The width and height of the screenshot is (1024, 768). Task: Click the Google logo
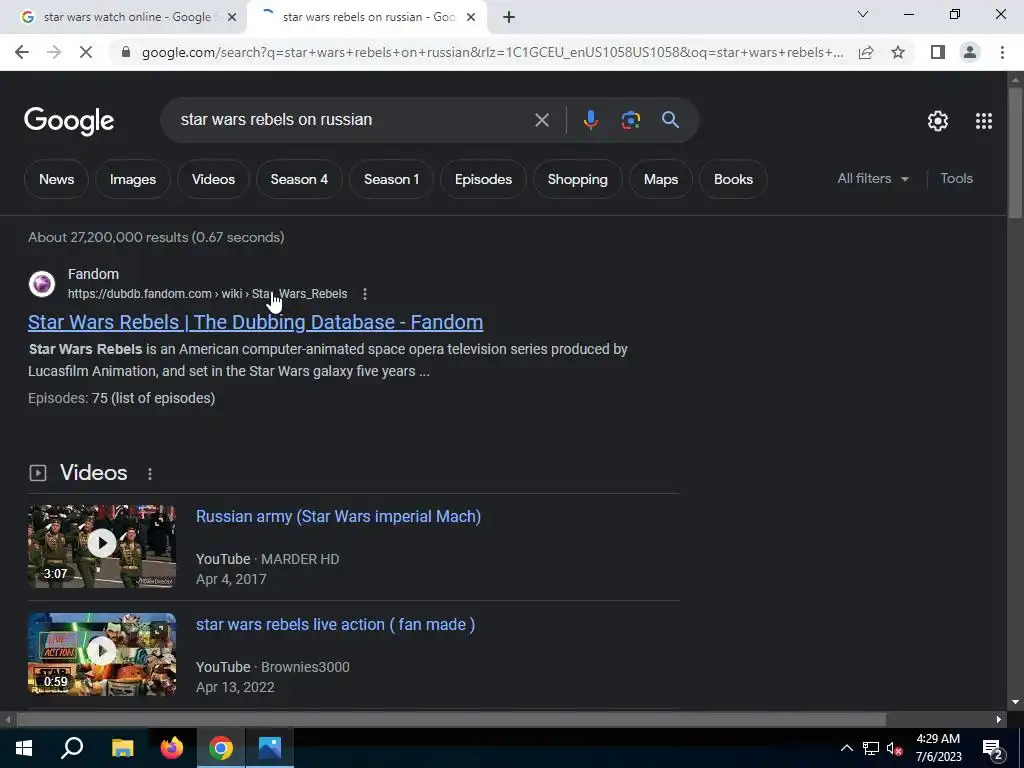[69, 121]
